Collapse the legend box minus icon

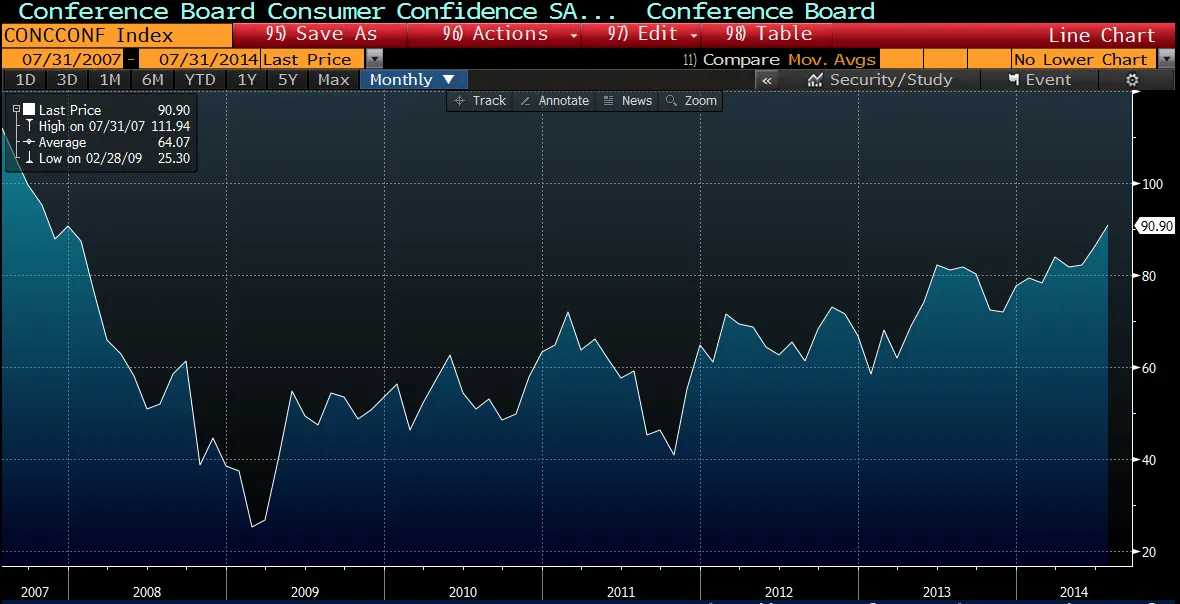point(17,110)
